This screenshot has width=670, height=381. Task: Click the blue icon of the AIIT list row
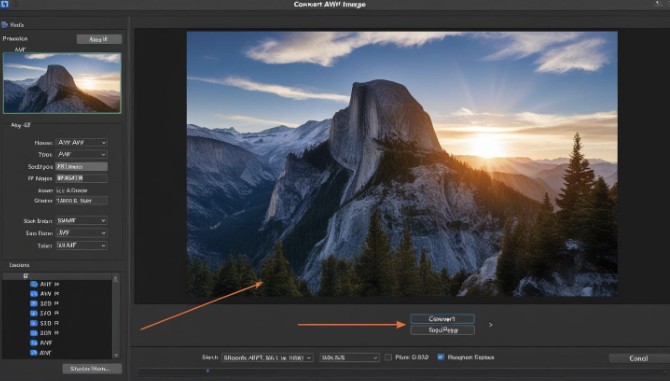pyautogui.click(x=34, y=284)
